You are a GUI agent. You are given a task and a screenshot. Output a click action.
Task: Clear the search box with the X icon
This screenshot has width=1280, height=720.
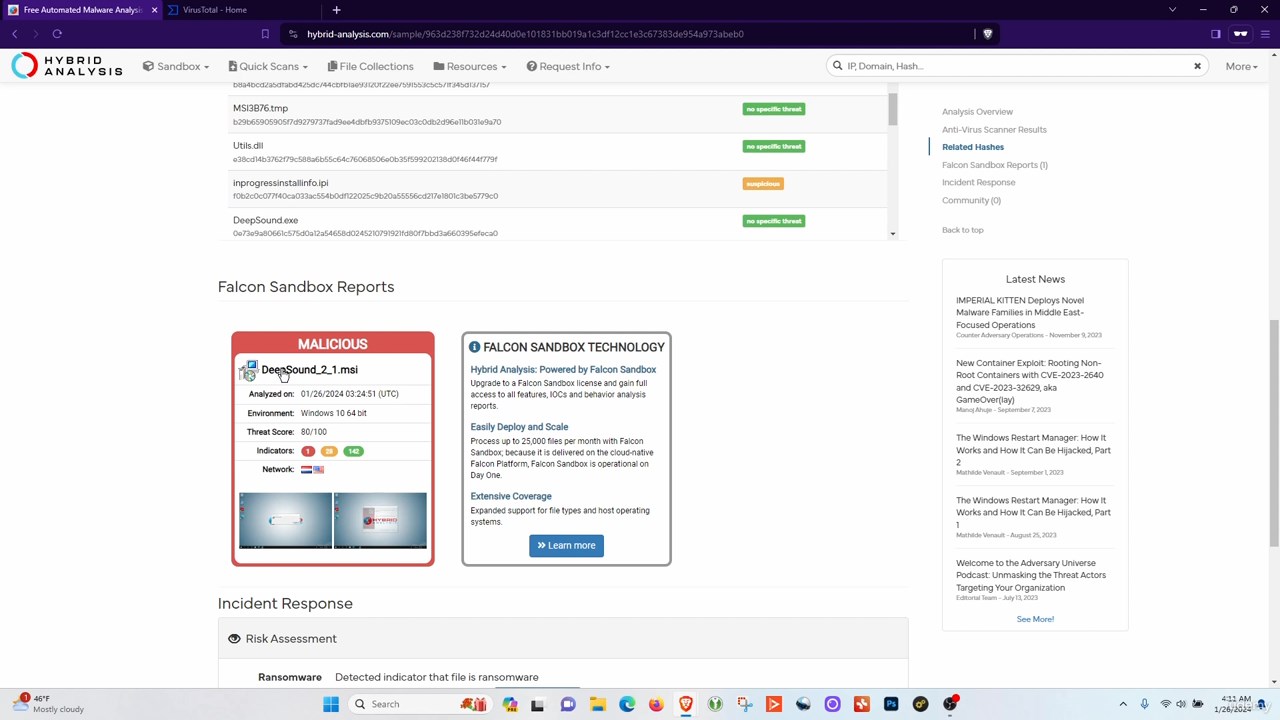[1197, 66]
